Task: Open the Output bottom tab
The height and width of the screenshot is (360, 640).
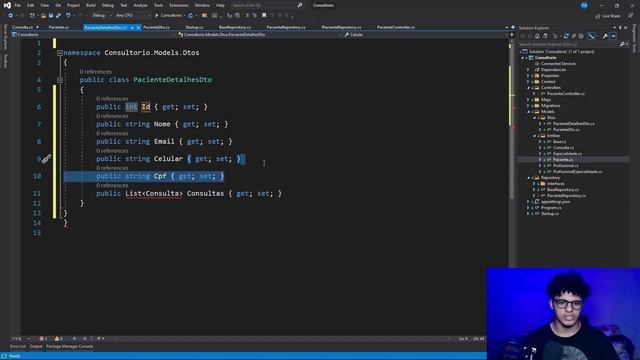Action: pos(36,347)
